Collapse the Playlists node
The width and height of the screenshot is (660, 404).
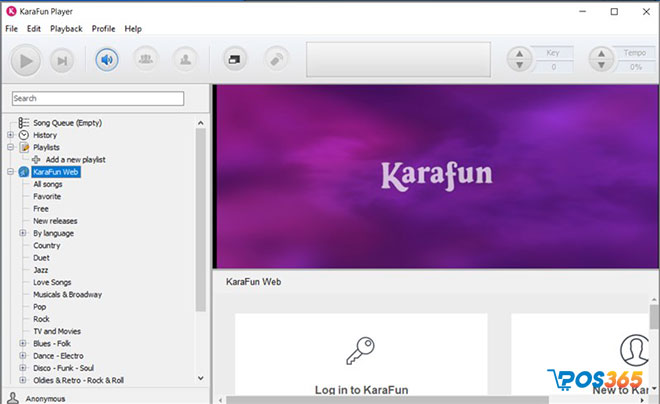11,147
